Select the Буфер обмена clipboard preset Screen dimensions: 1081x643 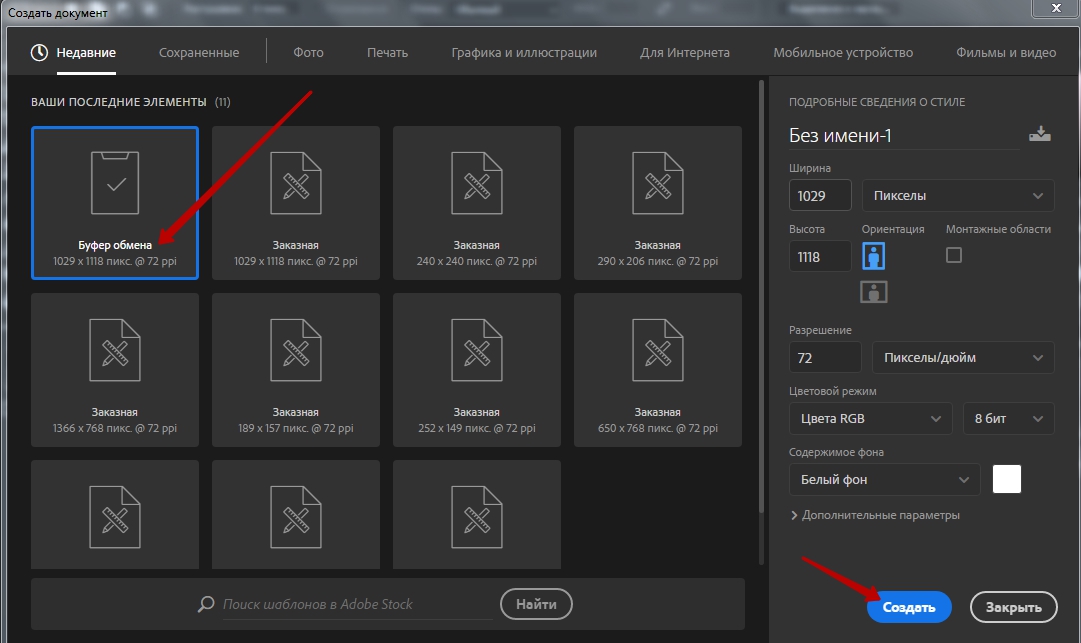click(115, 202)
